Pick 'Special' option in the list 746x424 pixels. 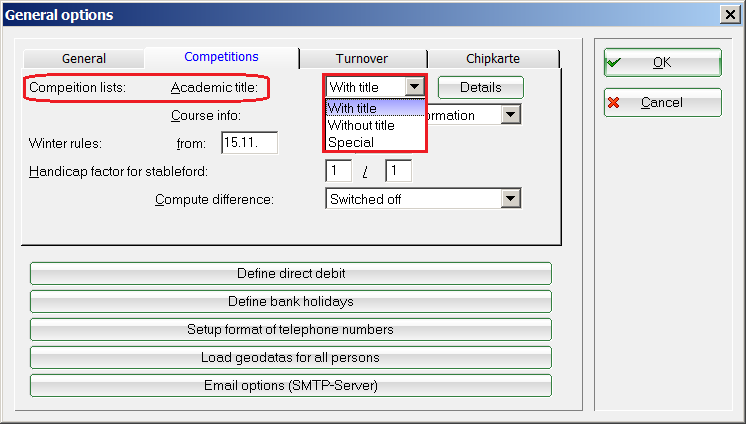coord(375,142)
